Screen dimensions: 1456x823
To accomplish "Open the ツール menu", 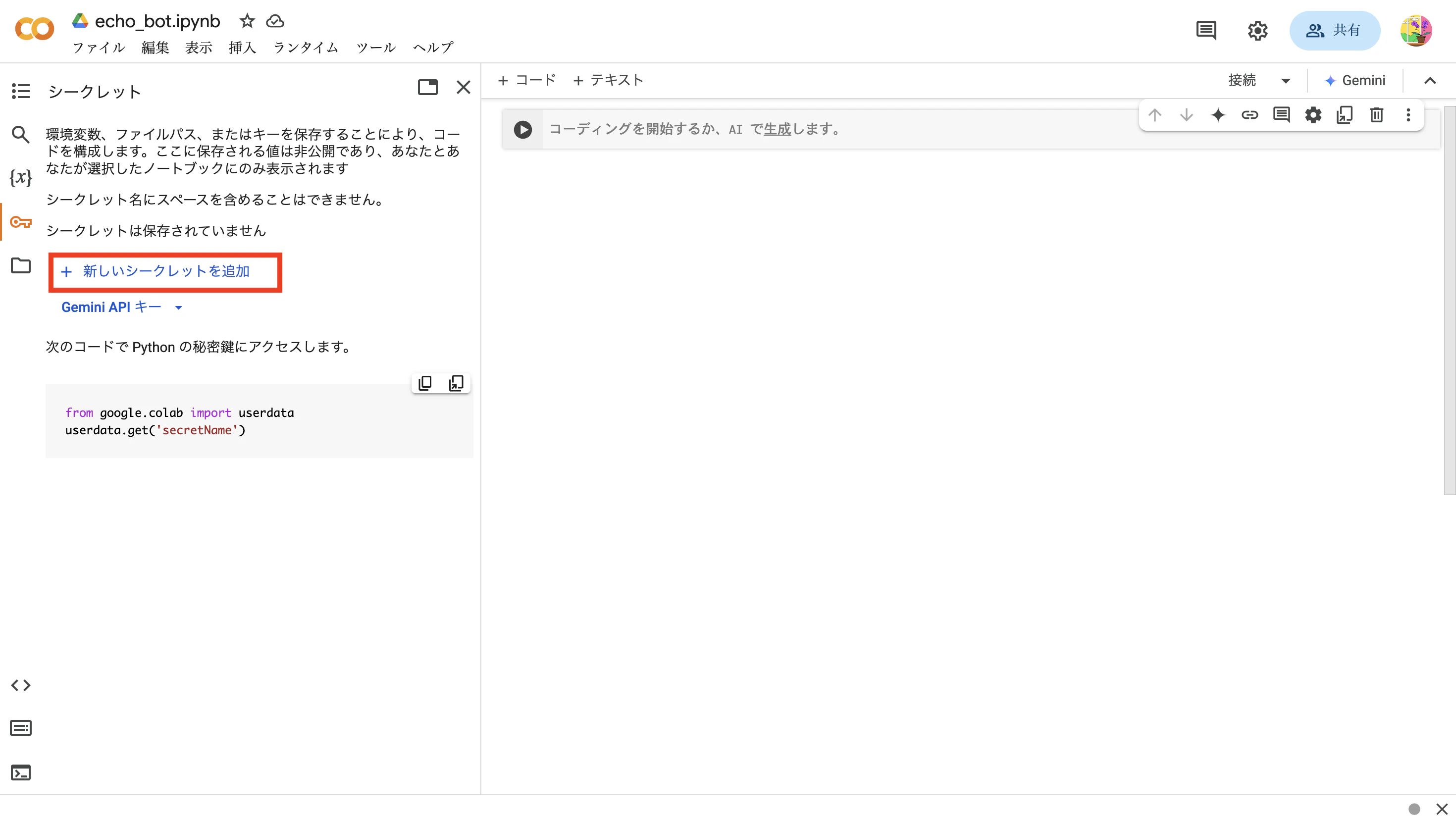I will [x=376, y=48].
